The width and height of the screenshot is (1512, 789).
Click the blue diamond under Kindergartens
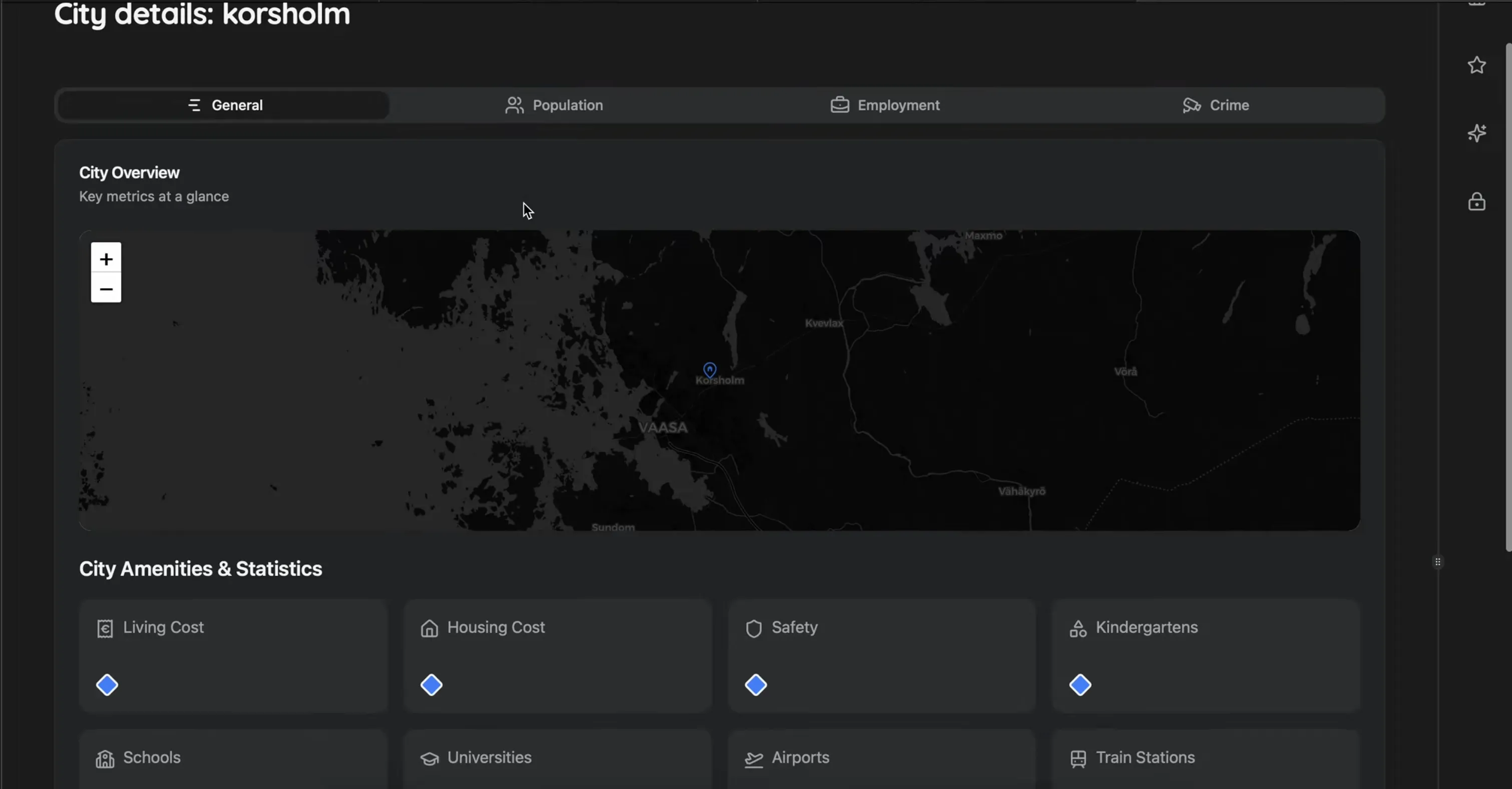coord(1080,684)
